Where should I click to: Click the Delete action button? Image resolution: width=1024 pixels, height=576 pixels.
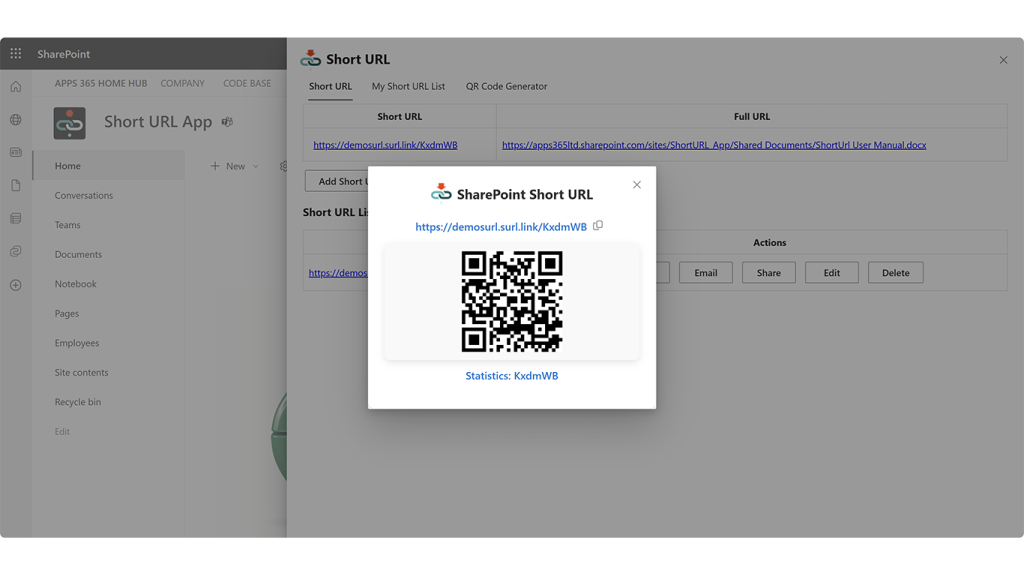[895, 273]
